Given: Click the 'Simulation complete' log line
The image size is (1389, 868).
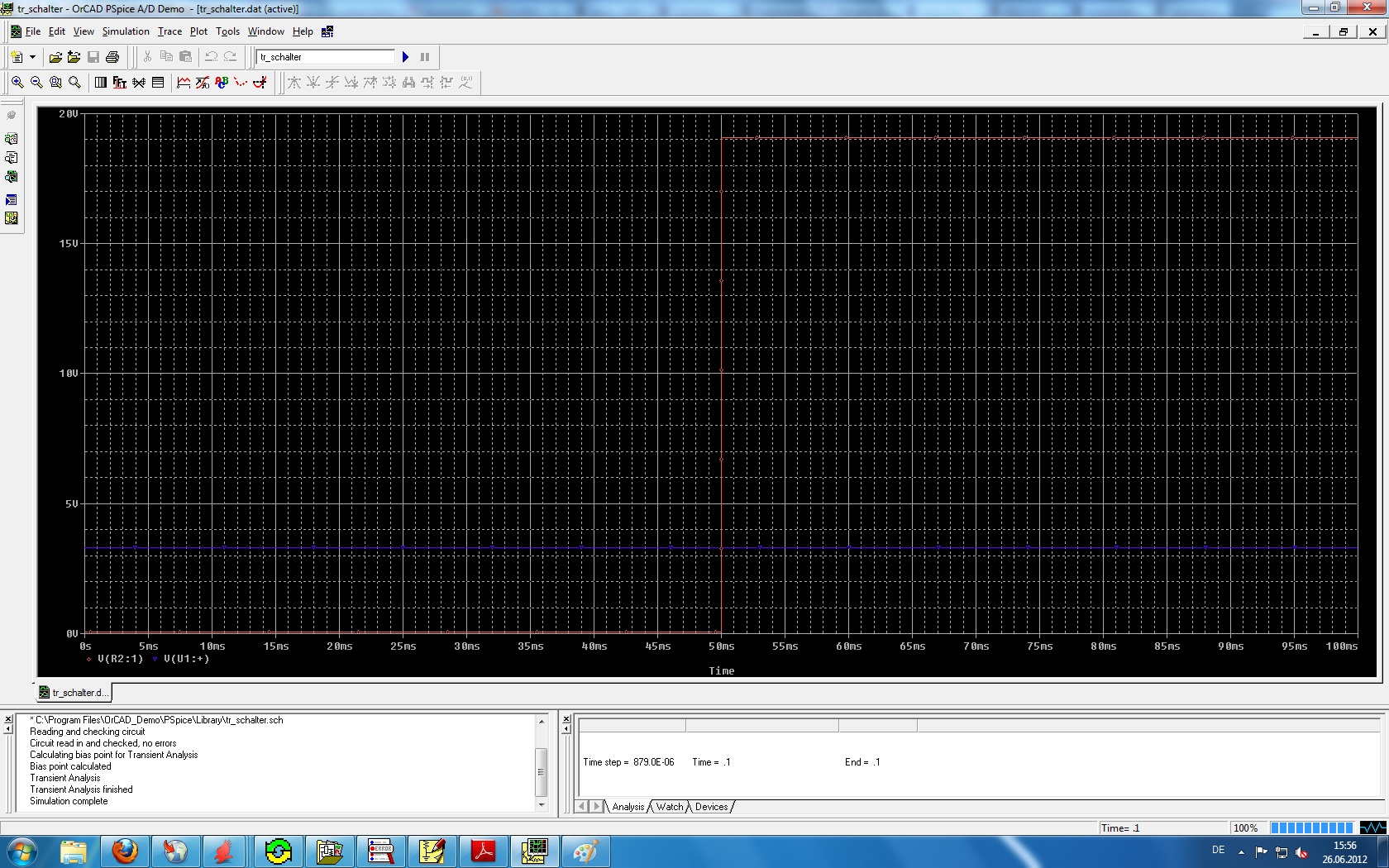Looking at the screenshot, I should coord(69,801).
